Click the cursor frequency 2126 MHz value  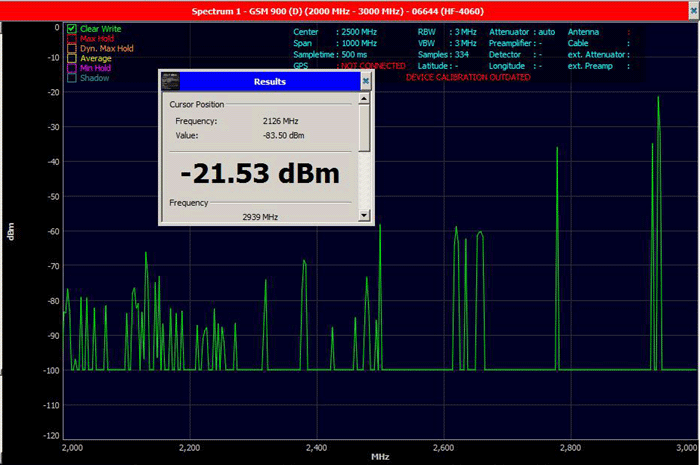280,121
